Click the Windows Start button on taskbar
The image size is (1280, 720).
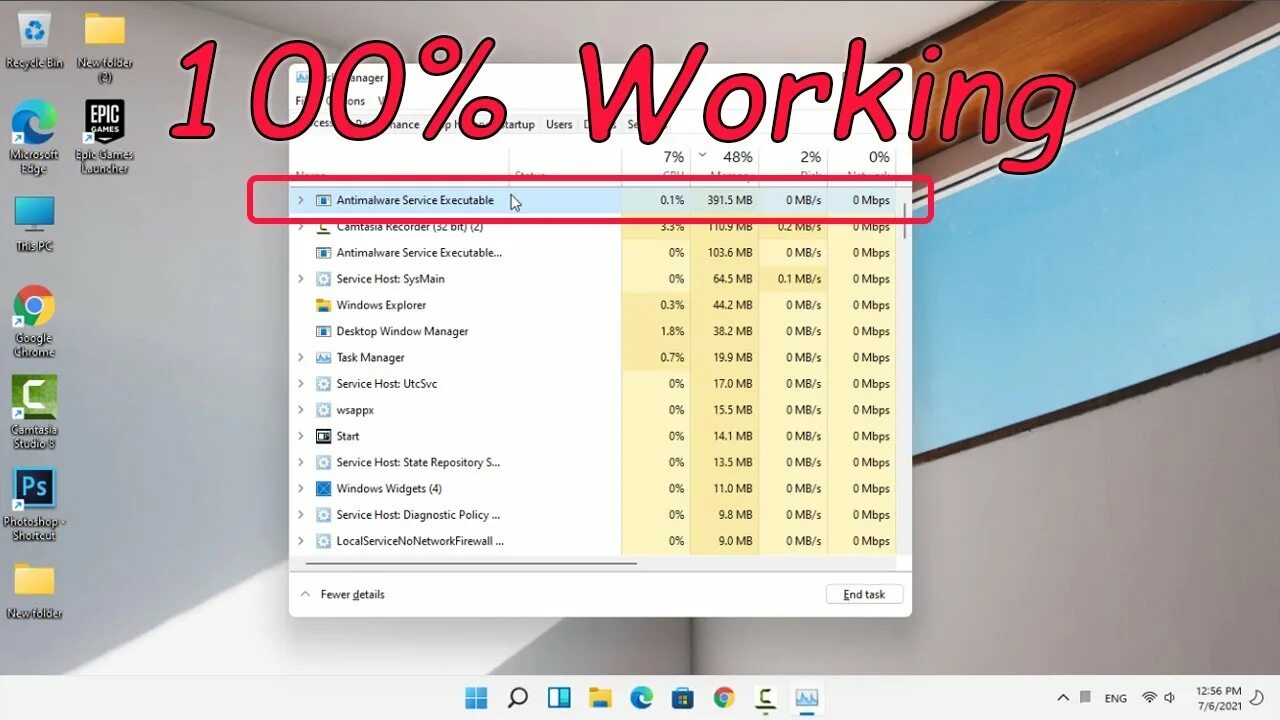(476, 697)
